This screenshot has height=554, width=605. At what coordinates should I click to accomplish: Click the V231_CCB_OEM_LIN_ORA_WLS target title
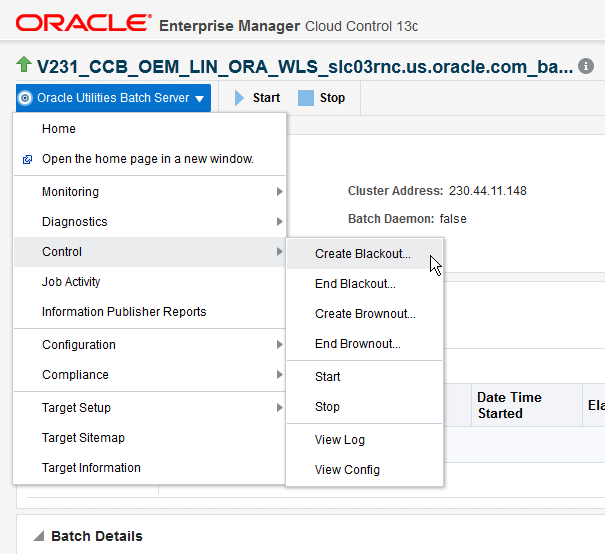click(x=304, y=66)
